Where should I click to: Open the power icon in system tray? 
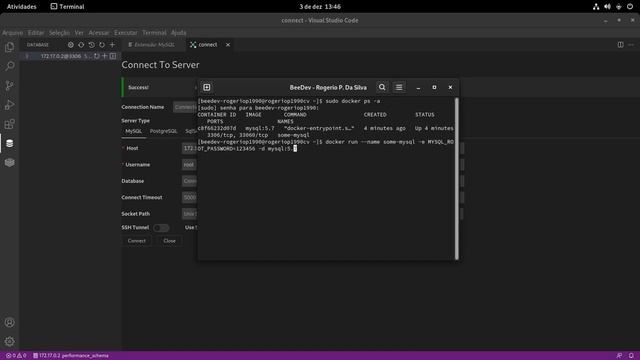[630, 7]
